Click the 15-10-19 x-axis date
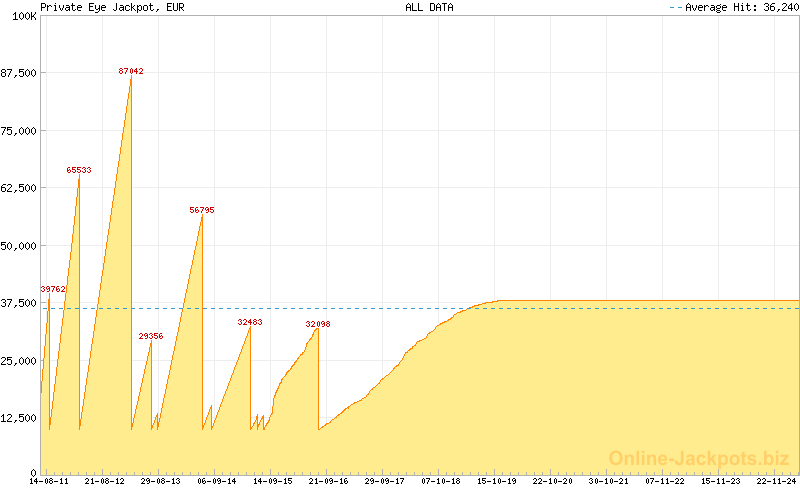This screenshot has height=490, width=800. pos(497,481)
